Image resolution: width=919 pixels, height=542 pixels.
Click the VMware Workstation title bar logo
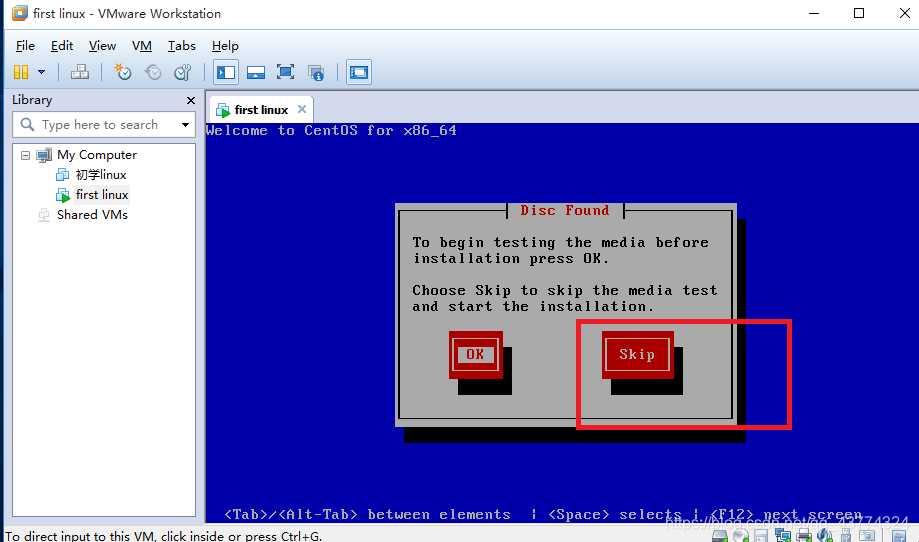20,13
